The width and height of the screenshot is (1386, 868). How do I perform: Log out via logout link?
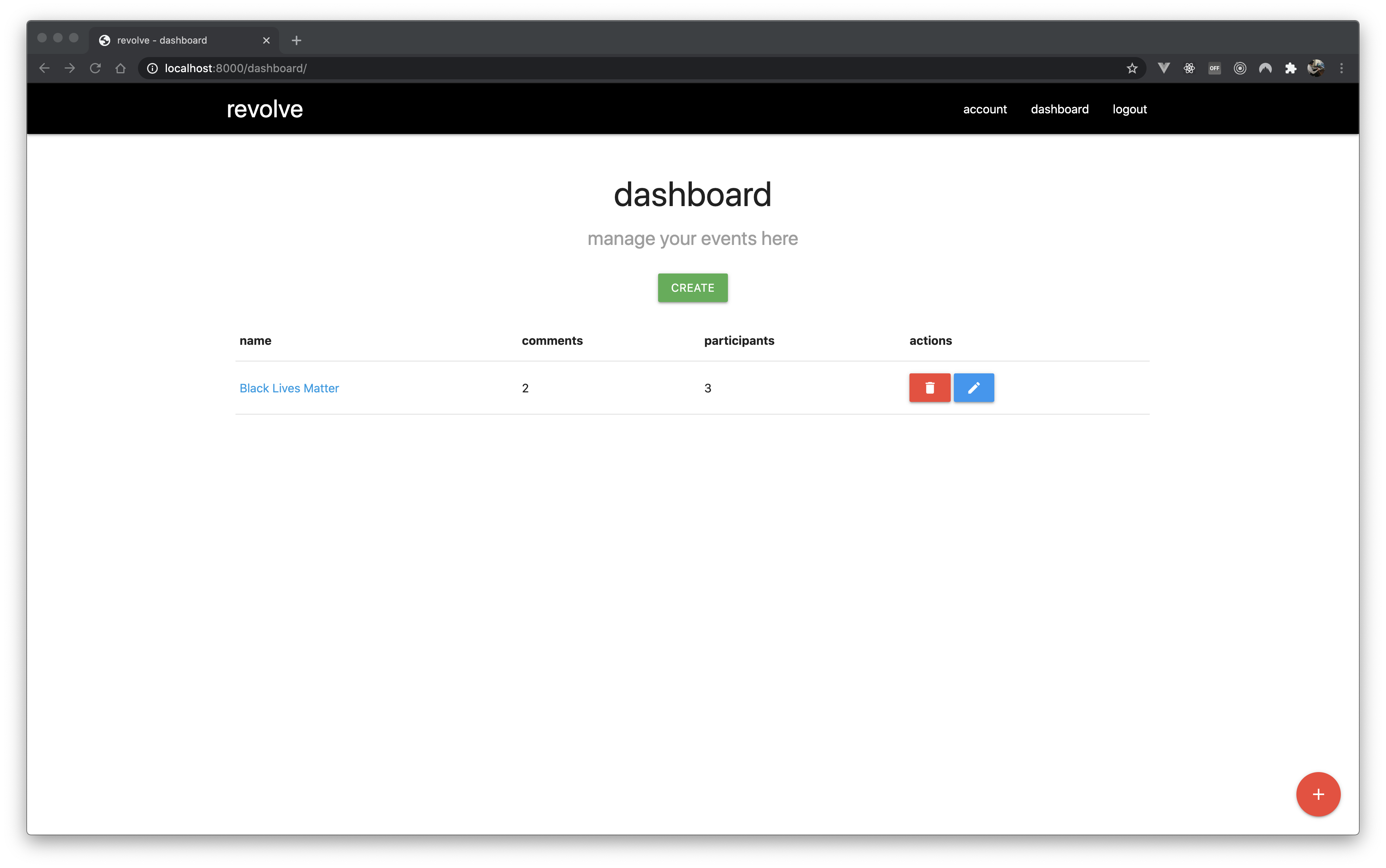point(1129,109)
